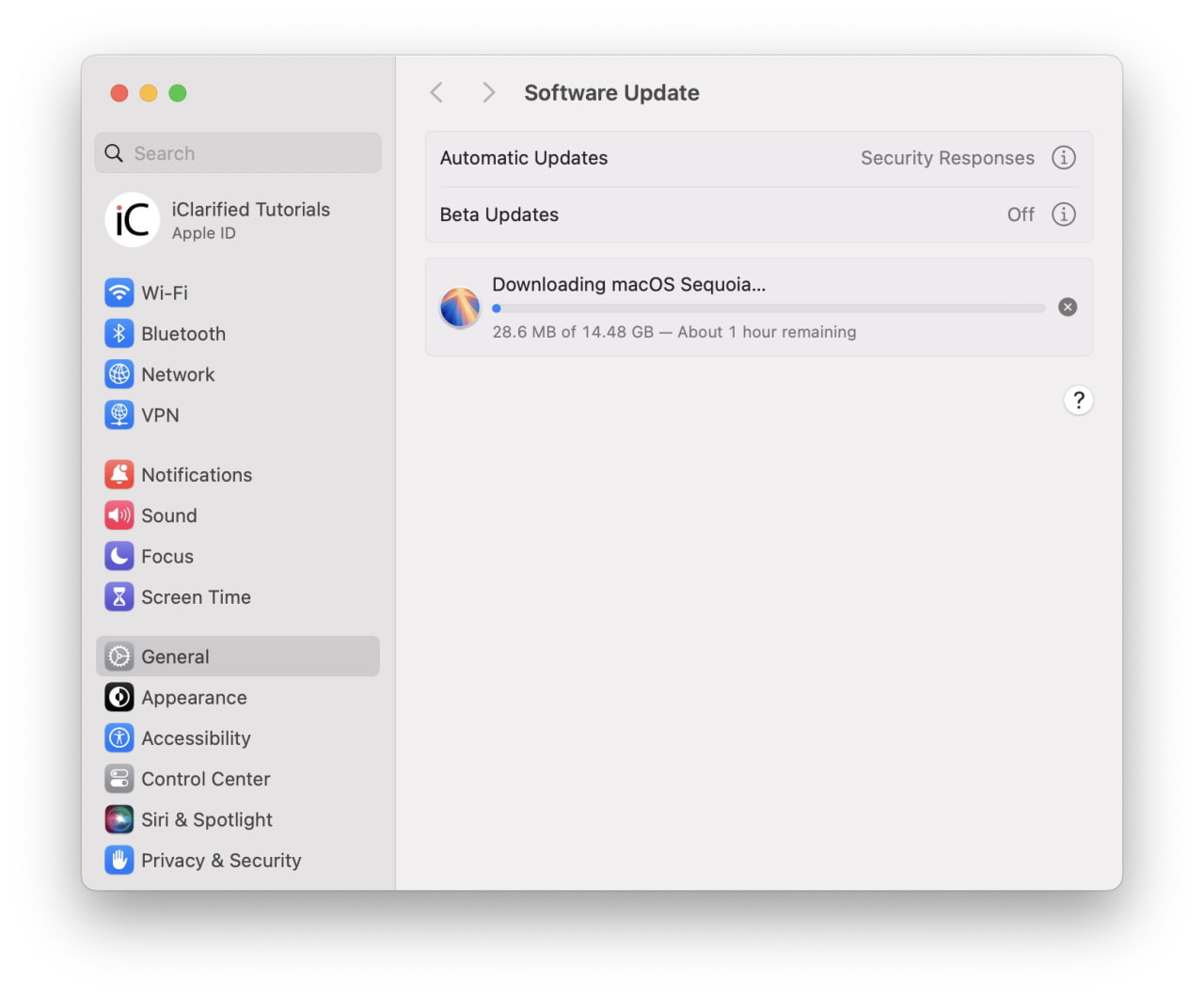The image size is (1204, 998).
Task: Open Screen Time hourglass icon
Action: (x=119, y=597)
